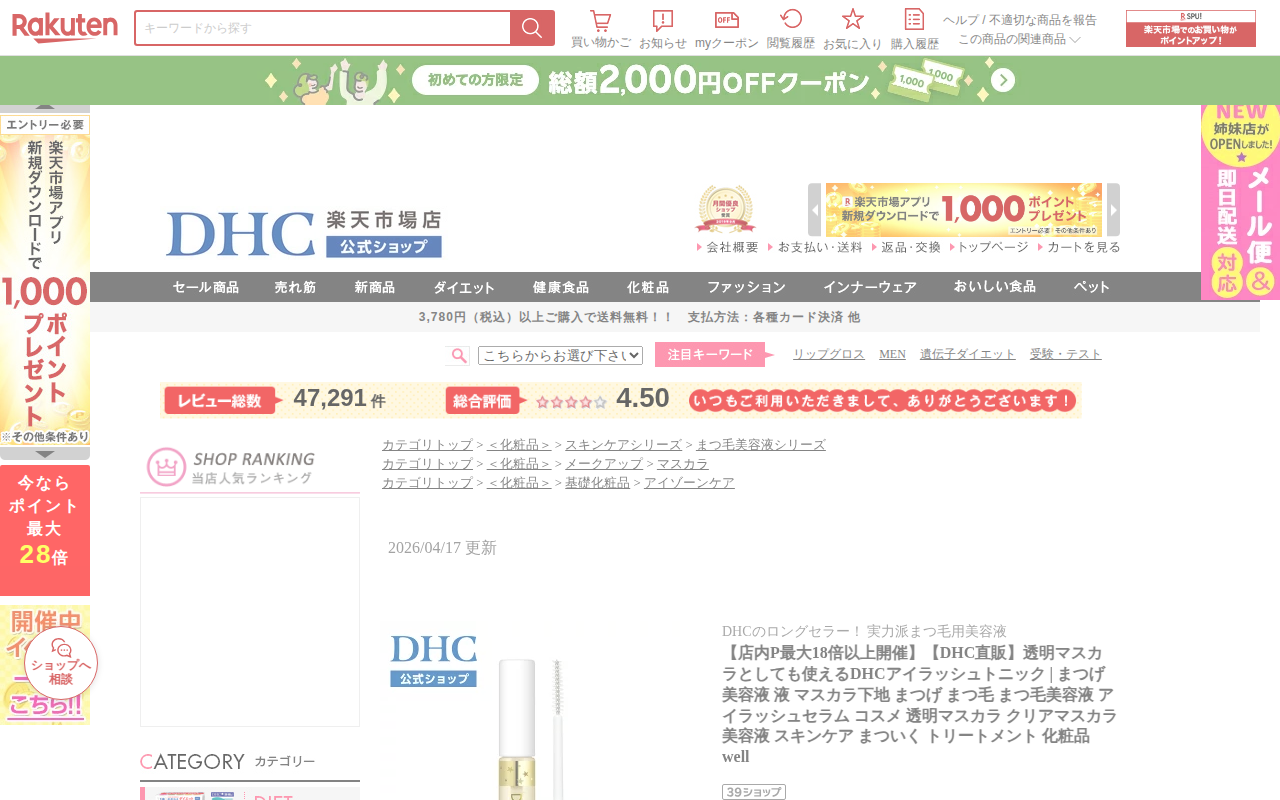Open ファッション in the navigation bar
Image resolution: width=1280 pixels, height=800 pixels.
coord(746,287)
